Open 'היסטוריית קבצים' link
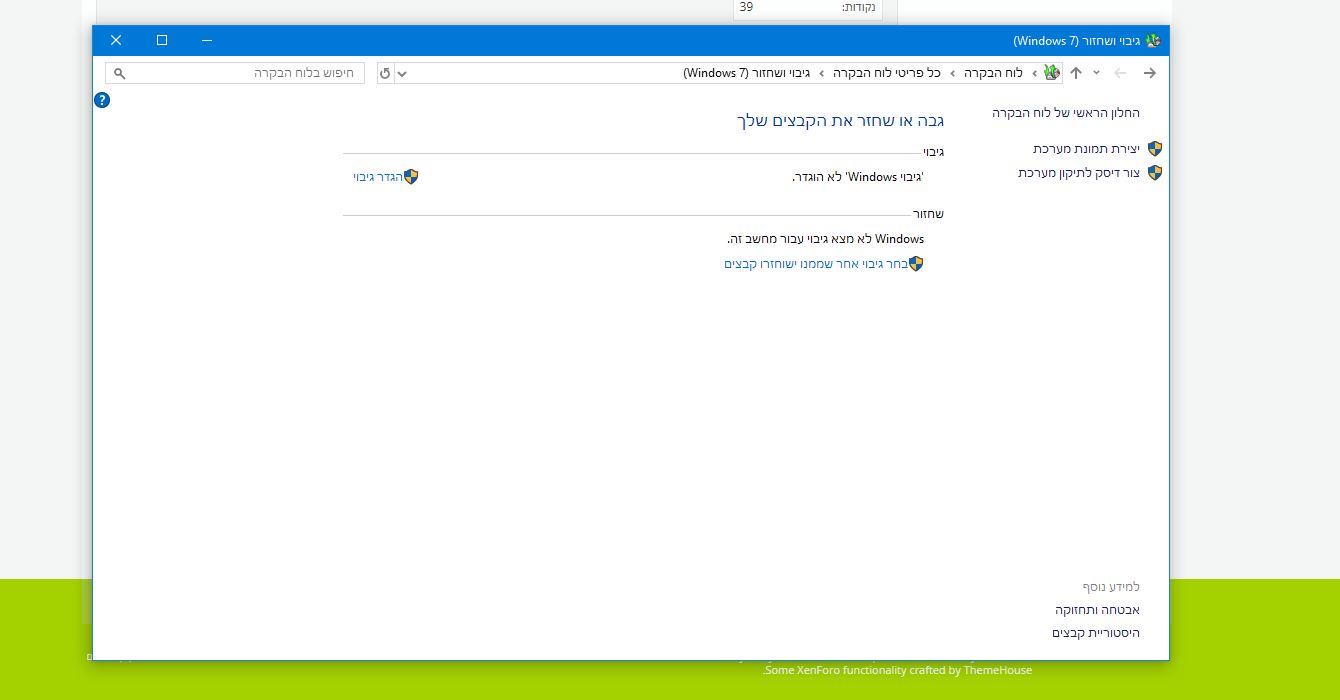This screenshot has height=700, width=1340. coord(1096,633)
